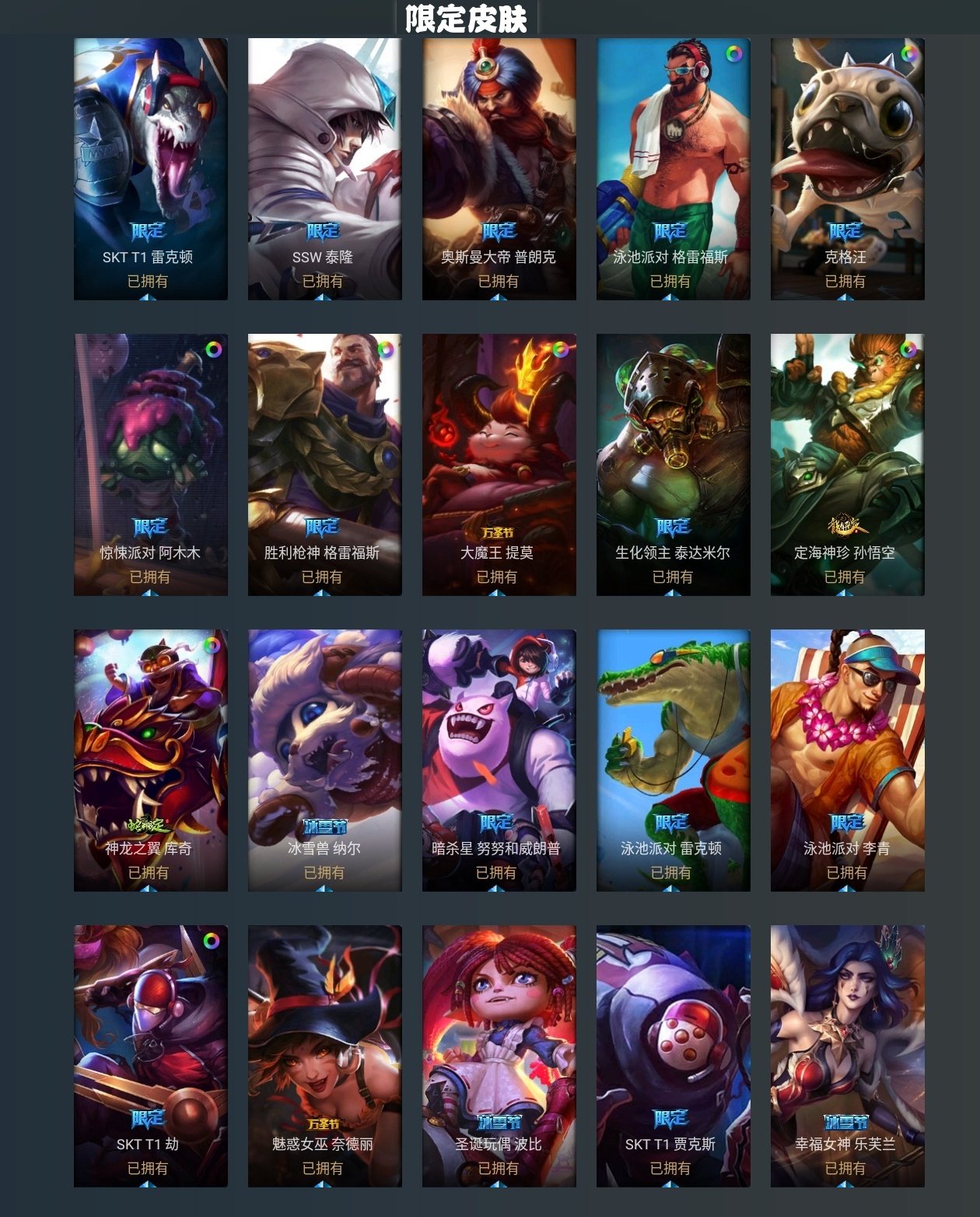
Task: Open 暗杀星 努努和威朗普 skin card
Action: pos(499,760)
